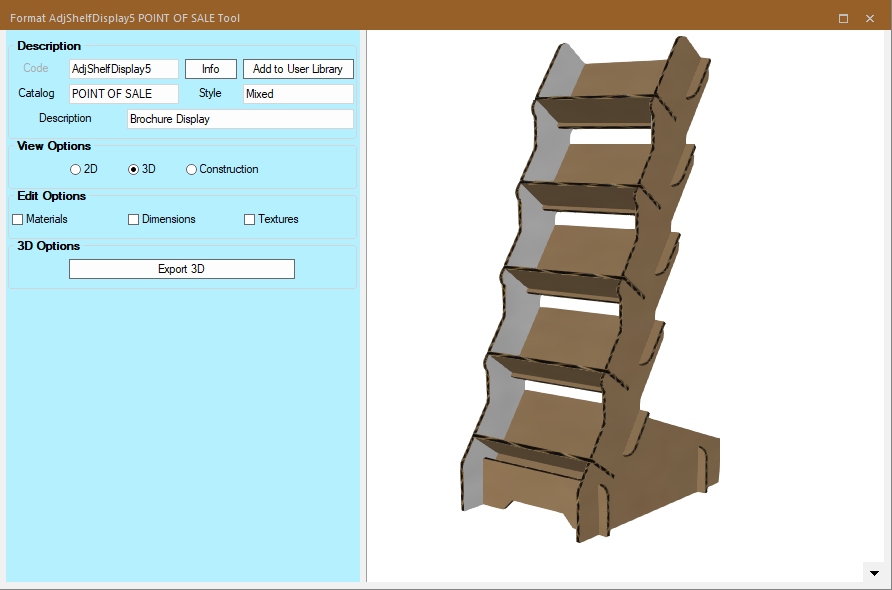Screen dimensions: 892x590
Task: Close the Format AdjShelfDisplay5 window
Action: [870, 18]
